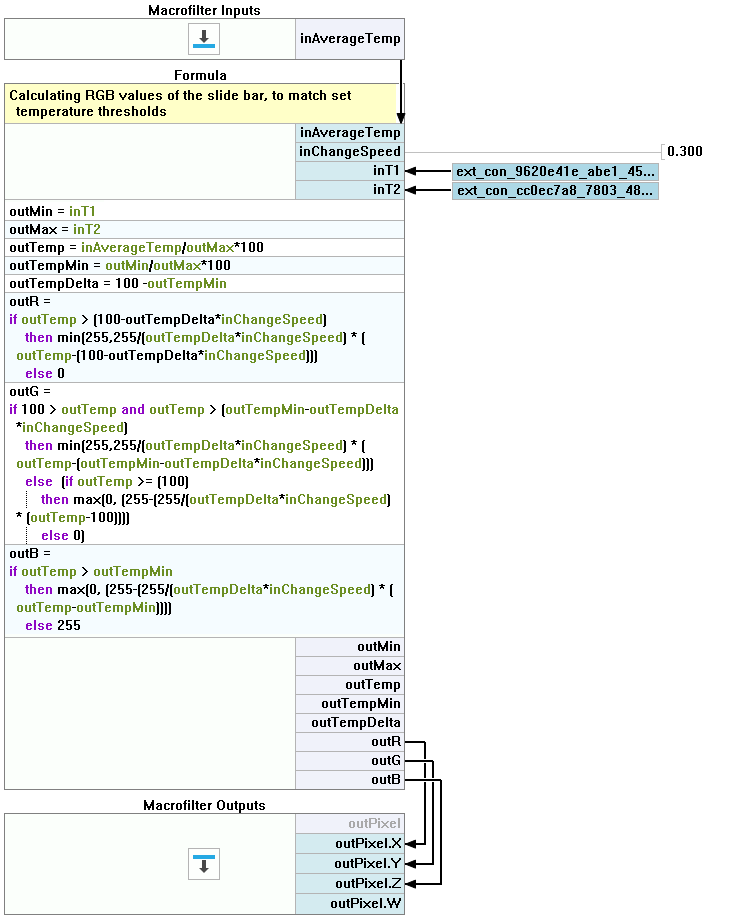
Task: Select the inChangeSpeed formula input port
Action: tap(349, 152)
